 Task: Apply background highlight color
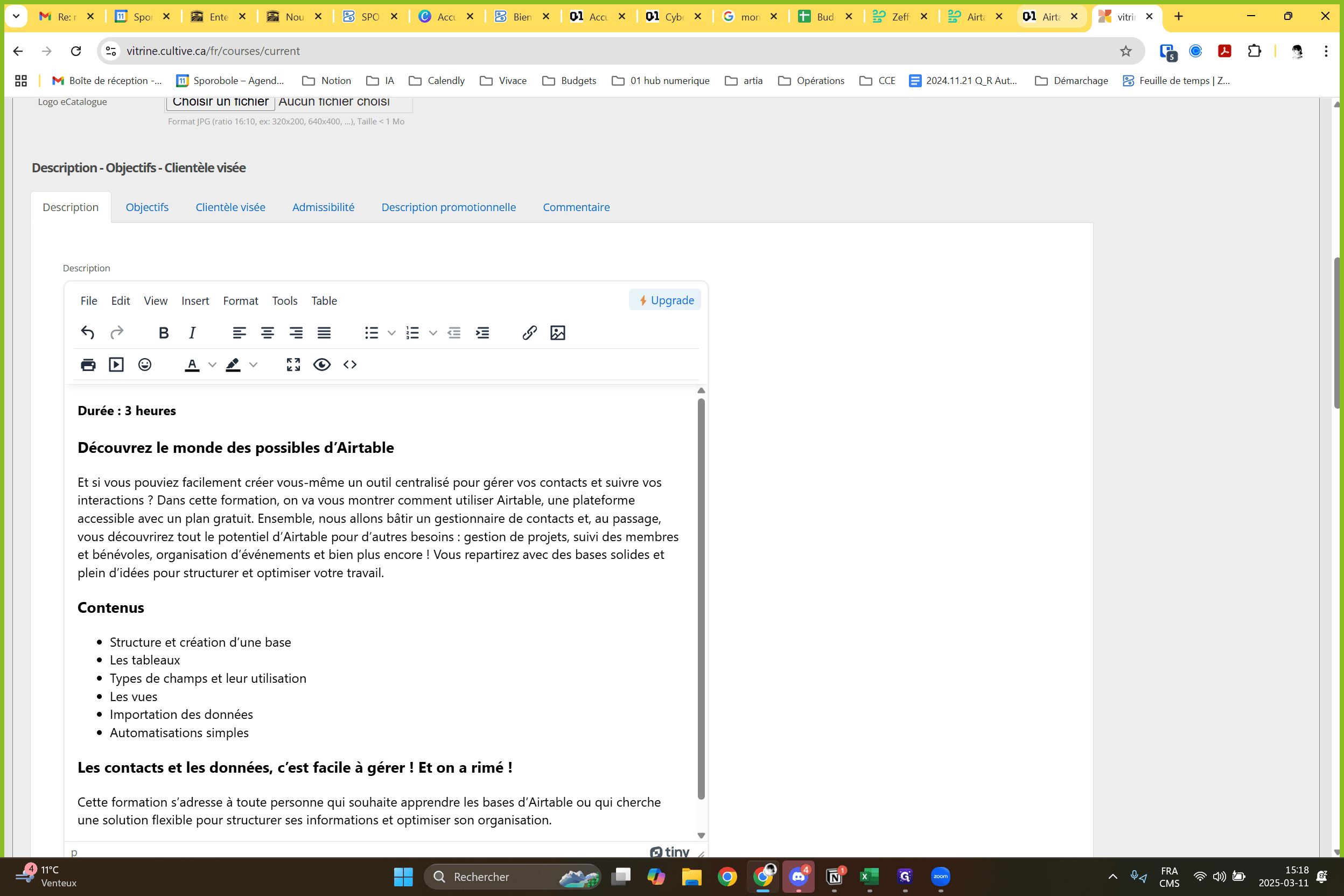tap(233, 365)
